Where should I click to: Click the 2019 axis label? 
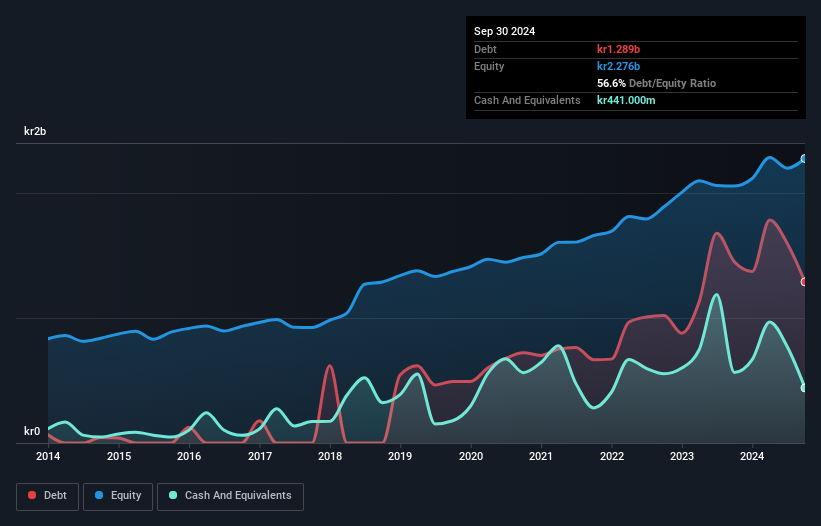click(x=400, y=456)
